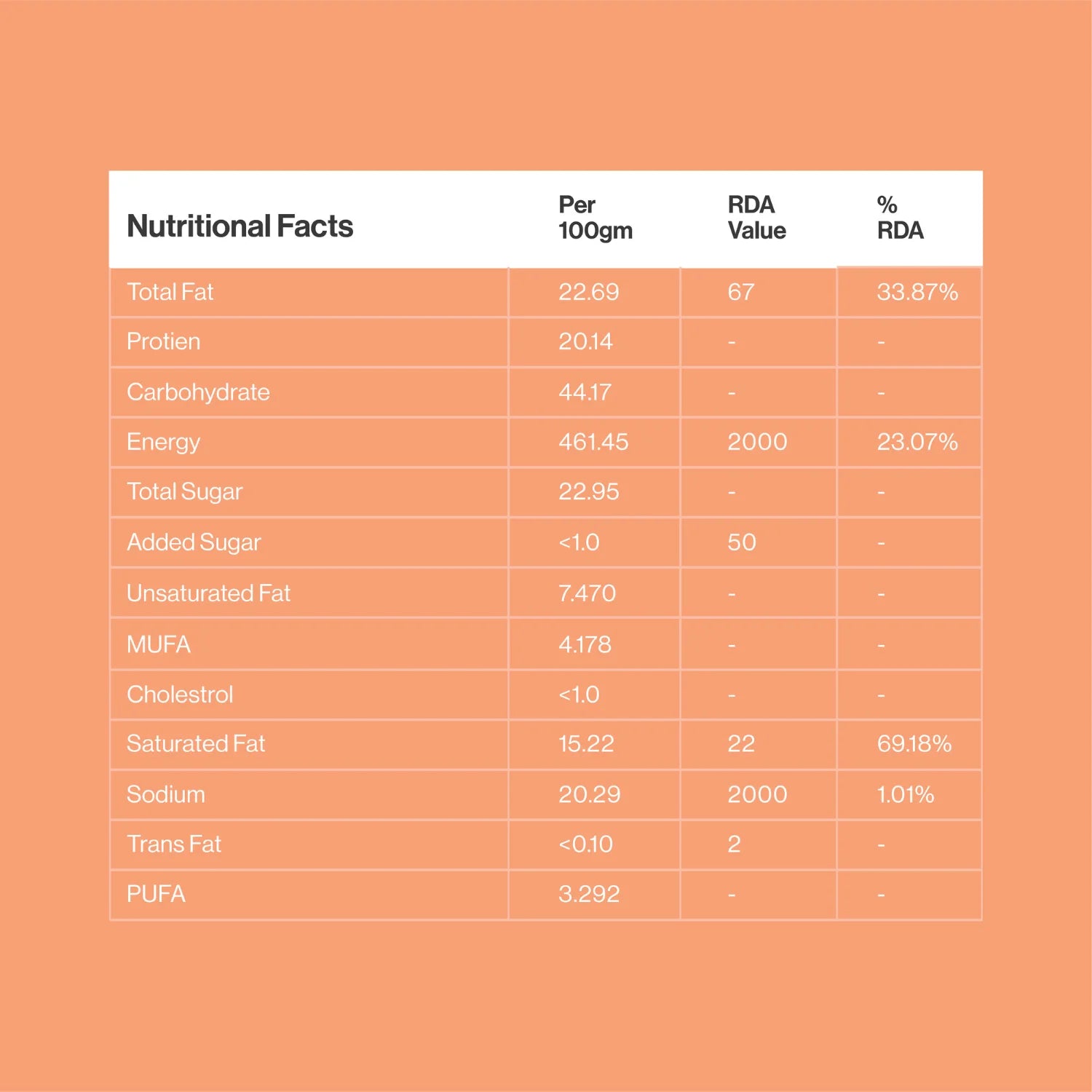Select the MUFA row label
Viewport: 1092px width, 1092px height.
pyautogui.click(x=159, y=644)
